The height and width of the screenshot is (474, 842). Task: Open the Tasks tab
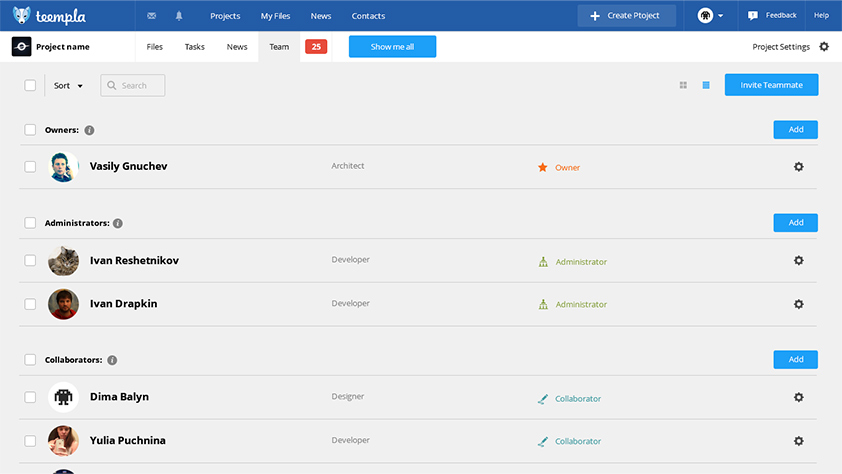[x=195, y=47]
